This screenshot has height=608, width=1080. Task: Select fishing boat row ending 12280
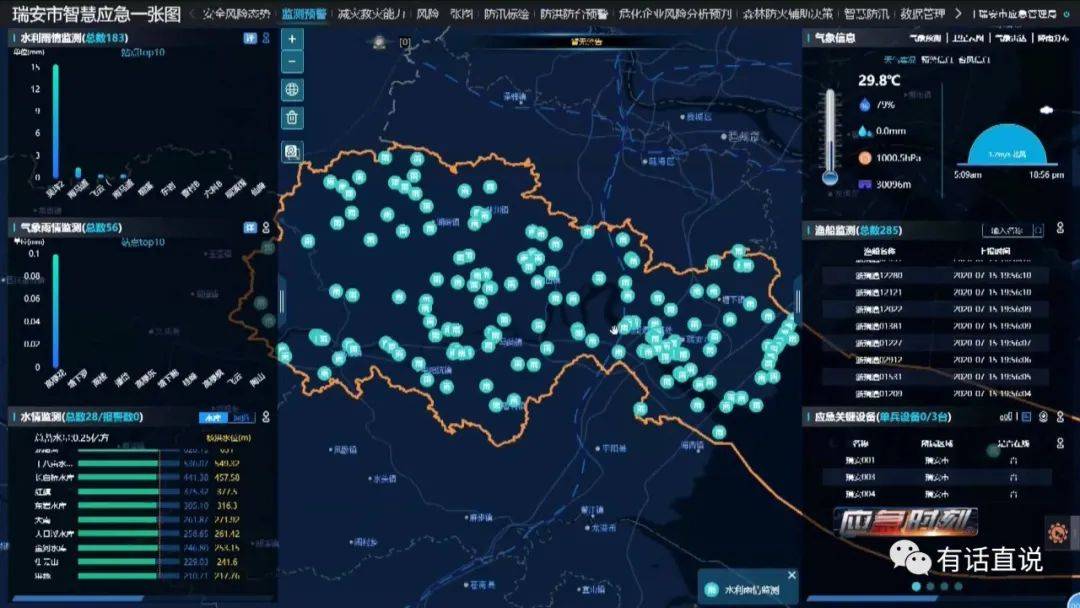[x=935, y=275]
